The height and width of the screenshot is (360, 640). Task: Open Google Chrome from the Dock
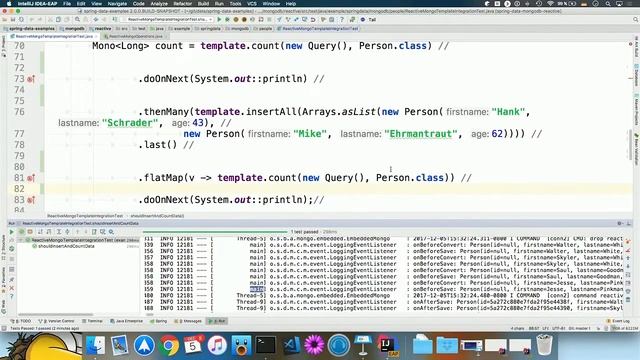click(x=169, y=345)
